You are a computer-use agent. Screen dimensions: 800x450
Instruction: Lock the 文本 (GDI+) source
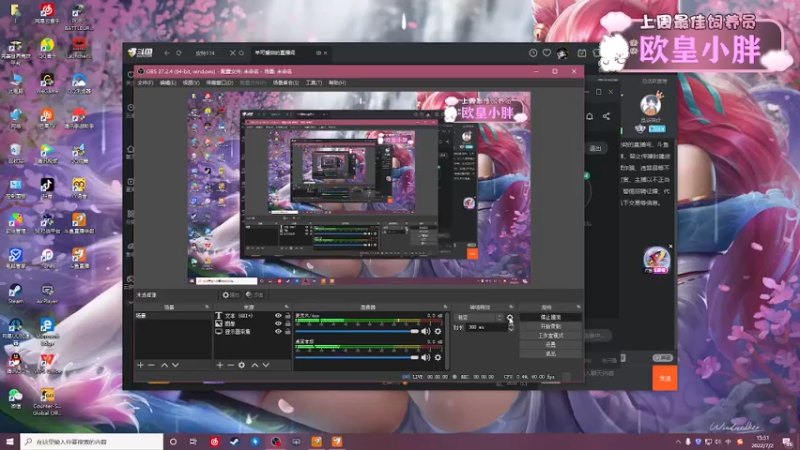coord(288,316)
